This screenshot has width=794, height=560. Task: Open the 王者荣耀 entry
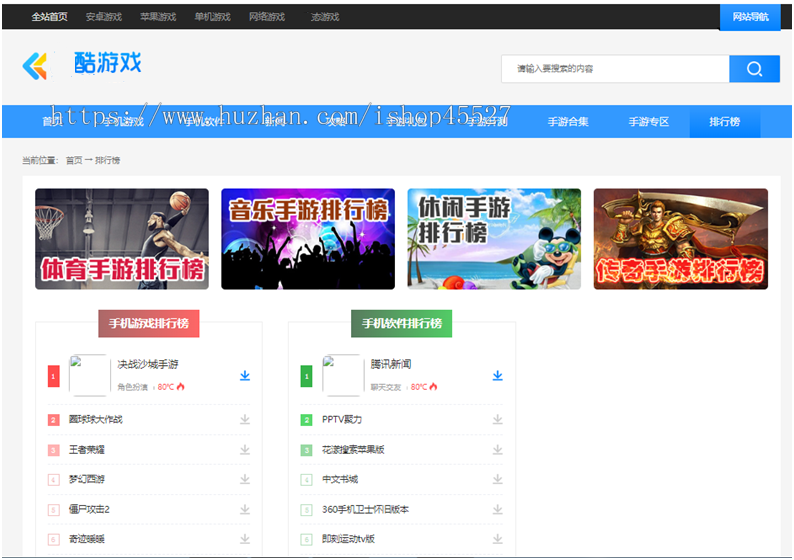pyautogui.click(x=87, y=450)
